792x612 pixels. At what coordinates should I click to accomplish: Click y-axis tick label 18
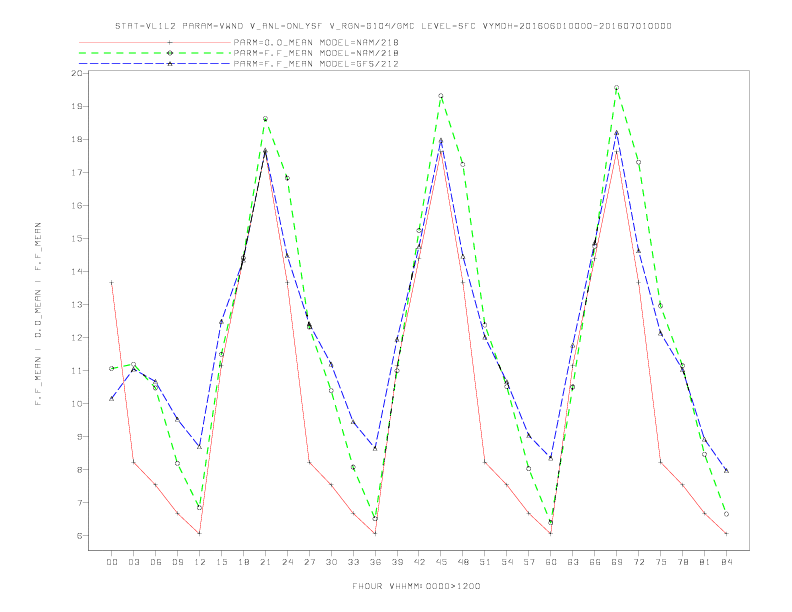(77, 139)
